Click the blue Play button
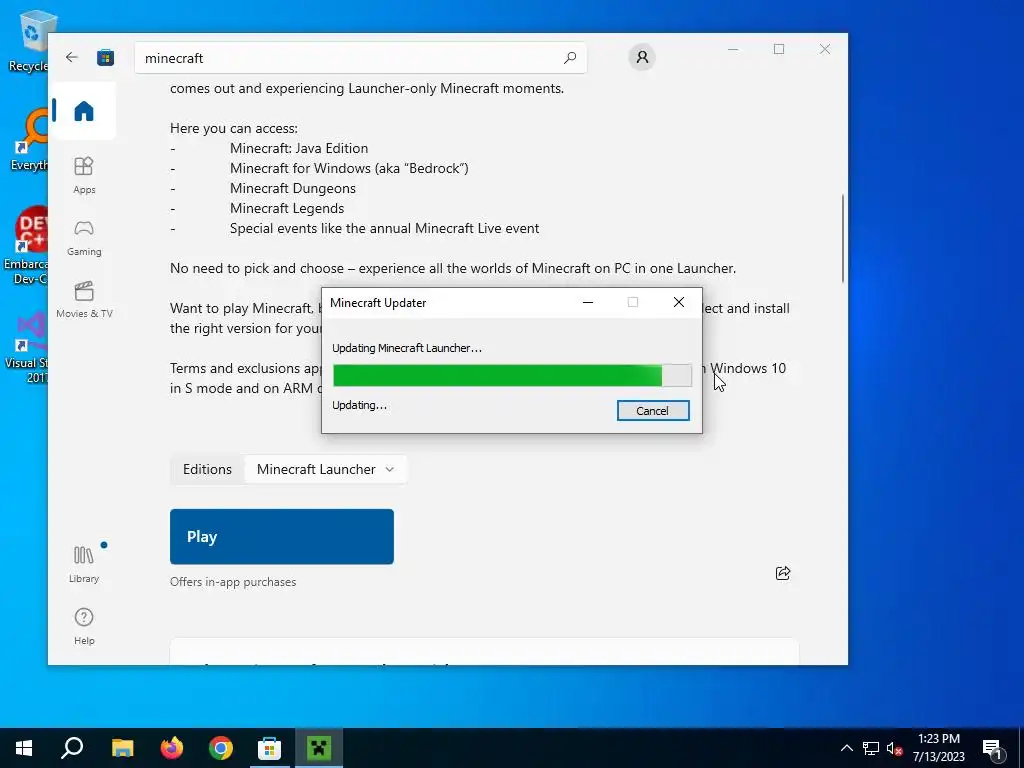 (x=281, y=536)
